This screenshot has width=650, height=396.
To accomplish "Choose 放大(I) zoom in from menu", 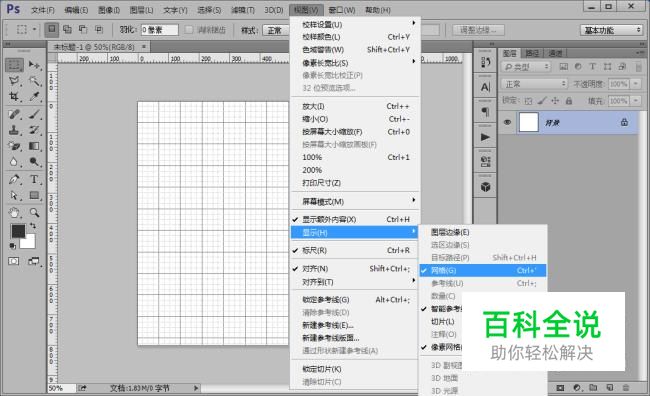I will click(354, 107).
